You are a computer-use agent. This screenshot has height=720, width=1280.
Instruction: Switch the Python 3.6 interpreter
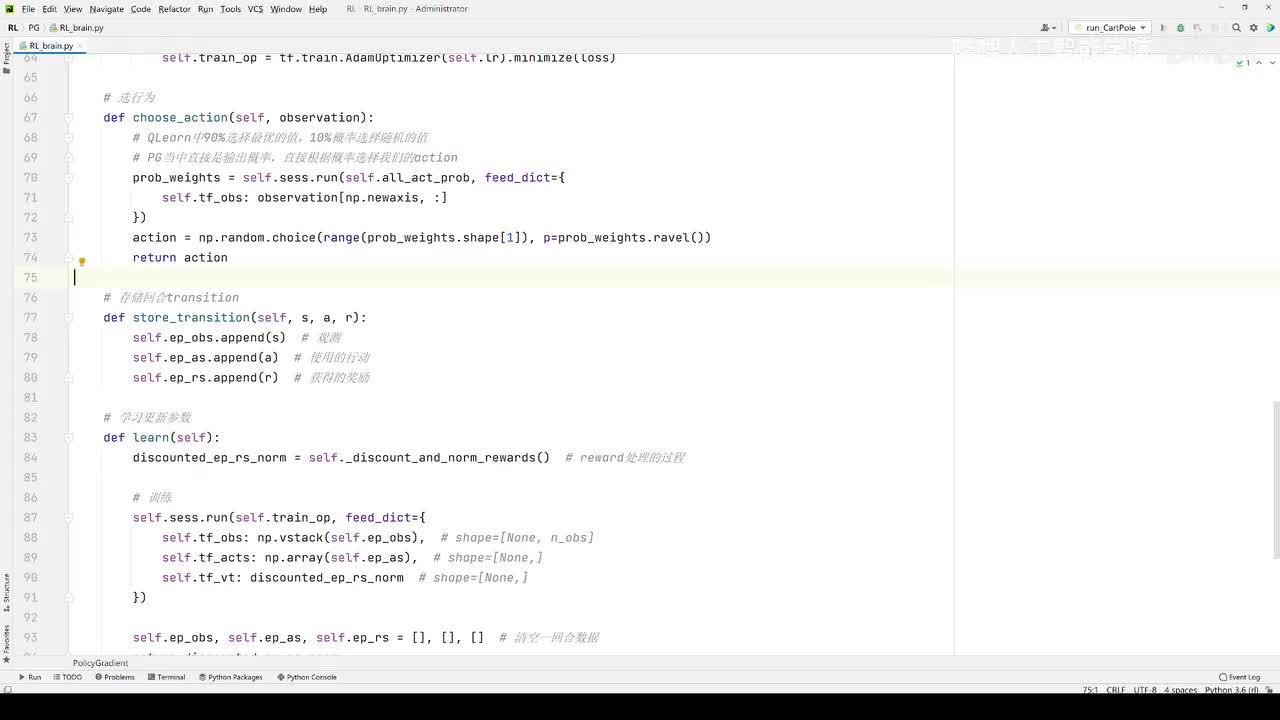coord(1232,690)
